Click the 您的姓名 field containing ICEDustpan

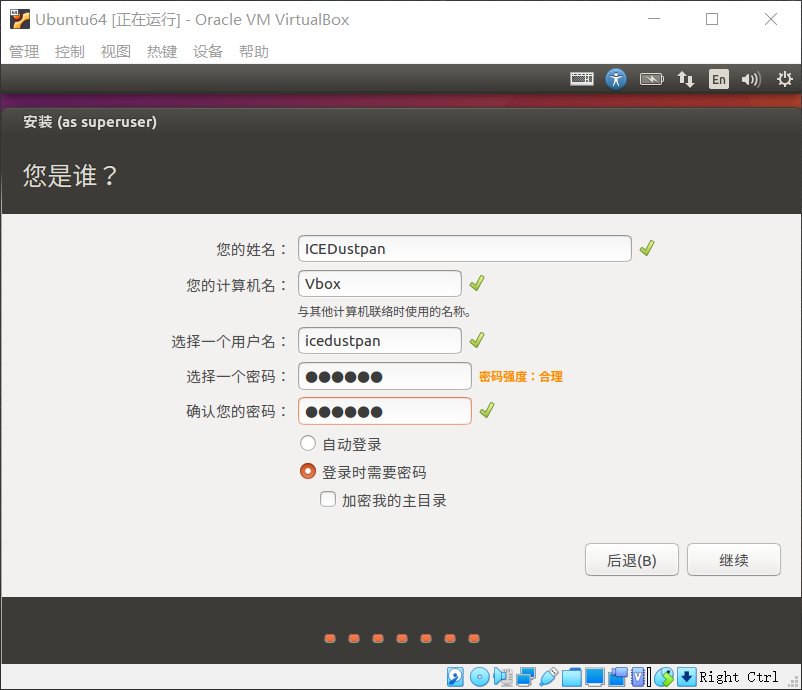click(x=464, y=249)
